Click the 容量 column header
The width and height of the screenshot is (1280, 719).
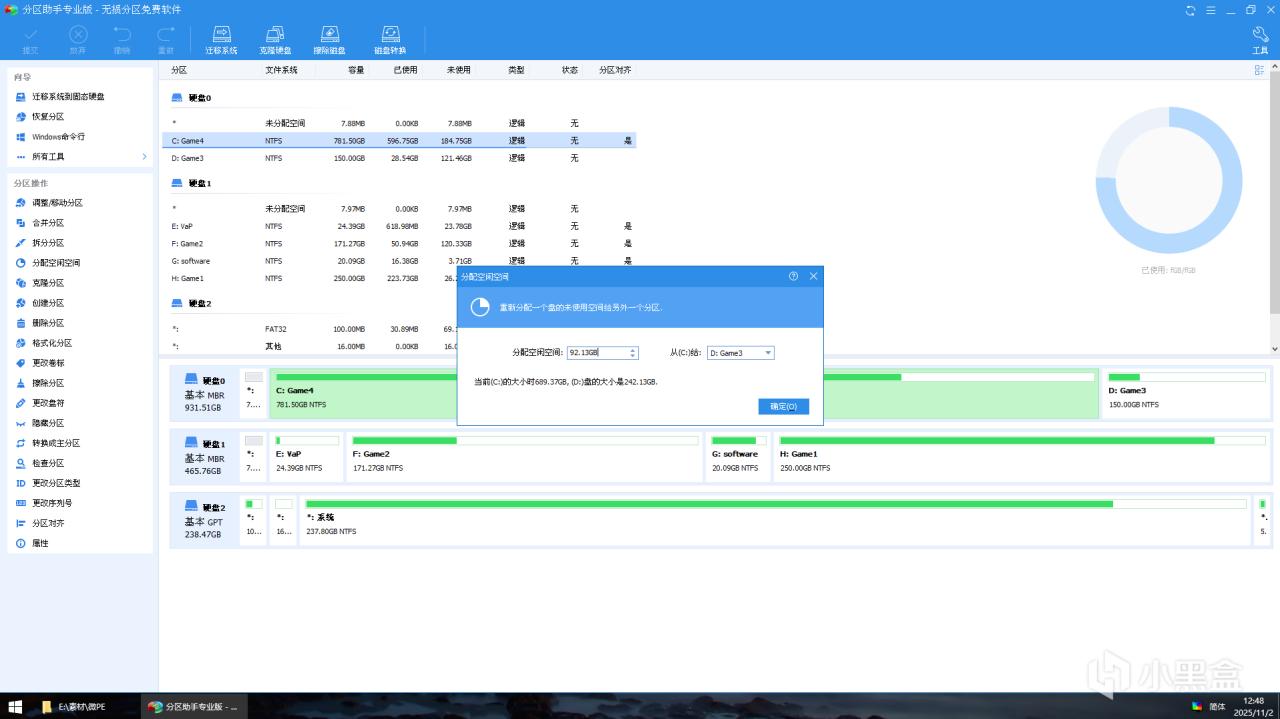pyautogui.click(x=356, y=70)
